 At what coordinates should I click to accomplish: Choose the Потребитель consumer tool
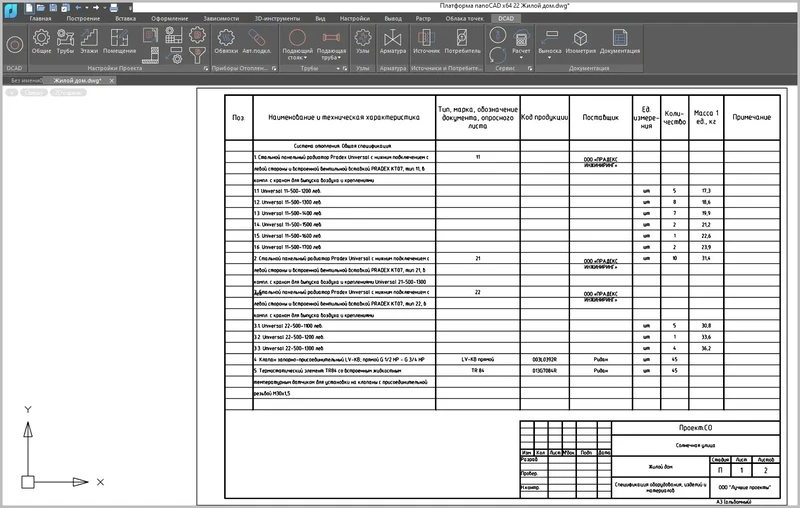tap(462, 40)
